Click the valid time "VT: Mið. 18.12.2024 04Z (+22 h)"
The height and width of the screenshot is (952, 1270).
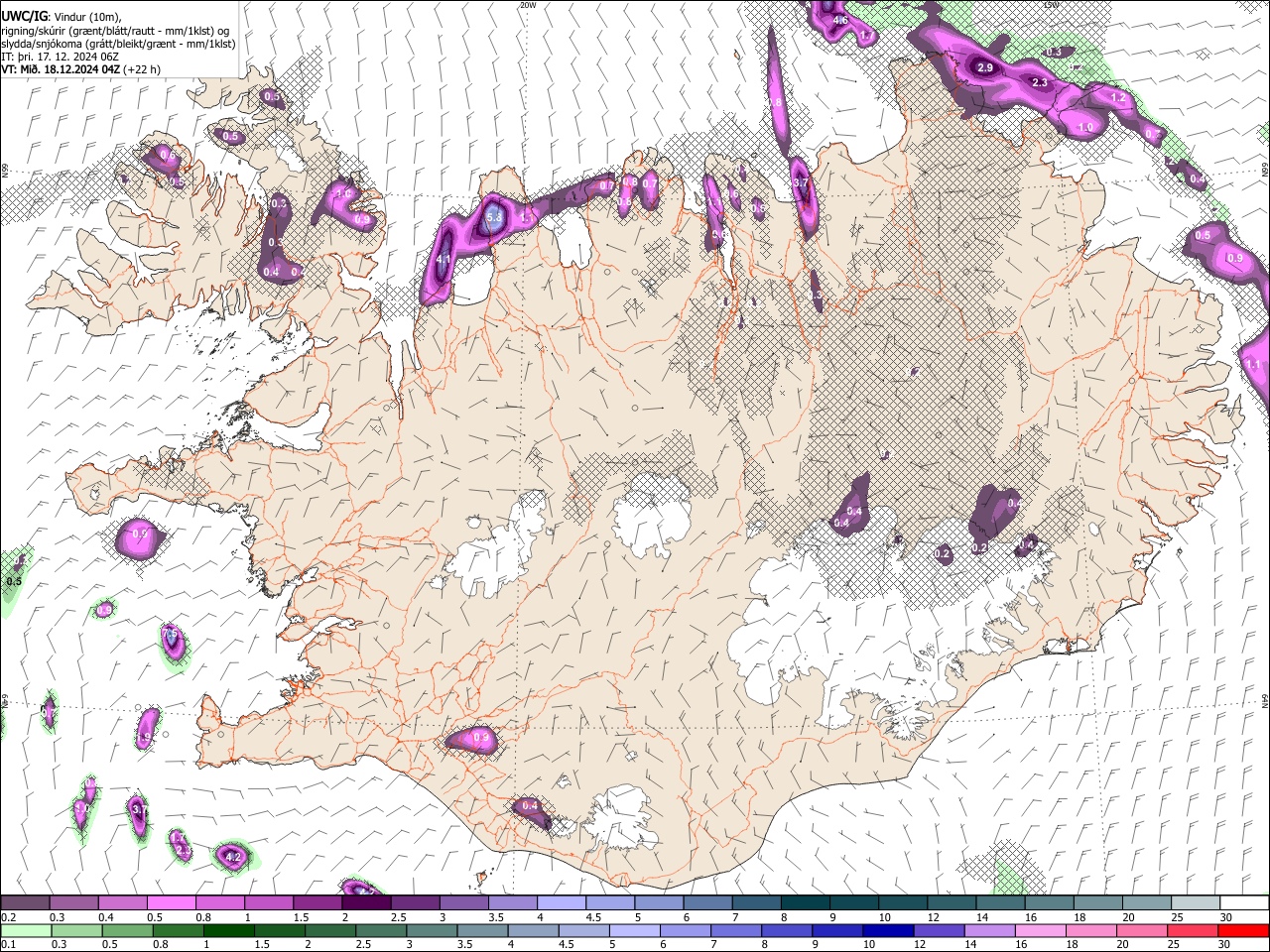(x=80, y=69)
